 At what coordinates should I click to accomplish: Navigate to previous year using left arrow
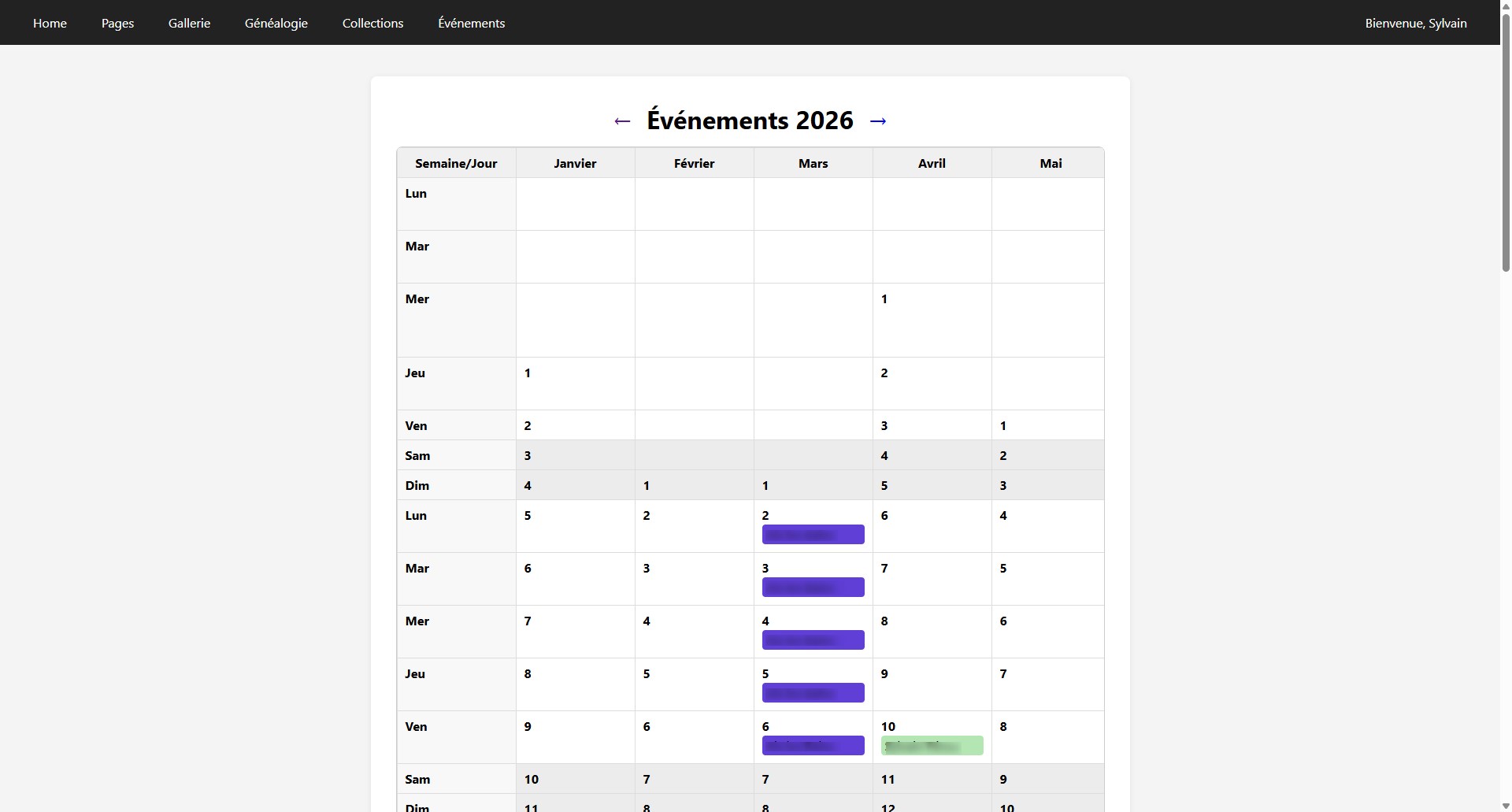point(622,121)
